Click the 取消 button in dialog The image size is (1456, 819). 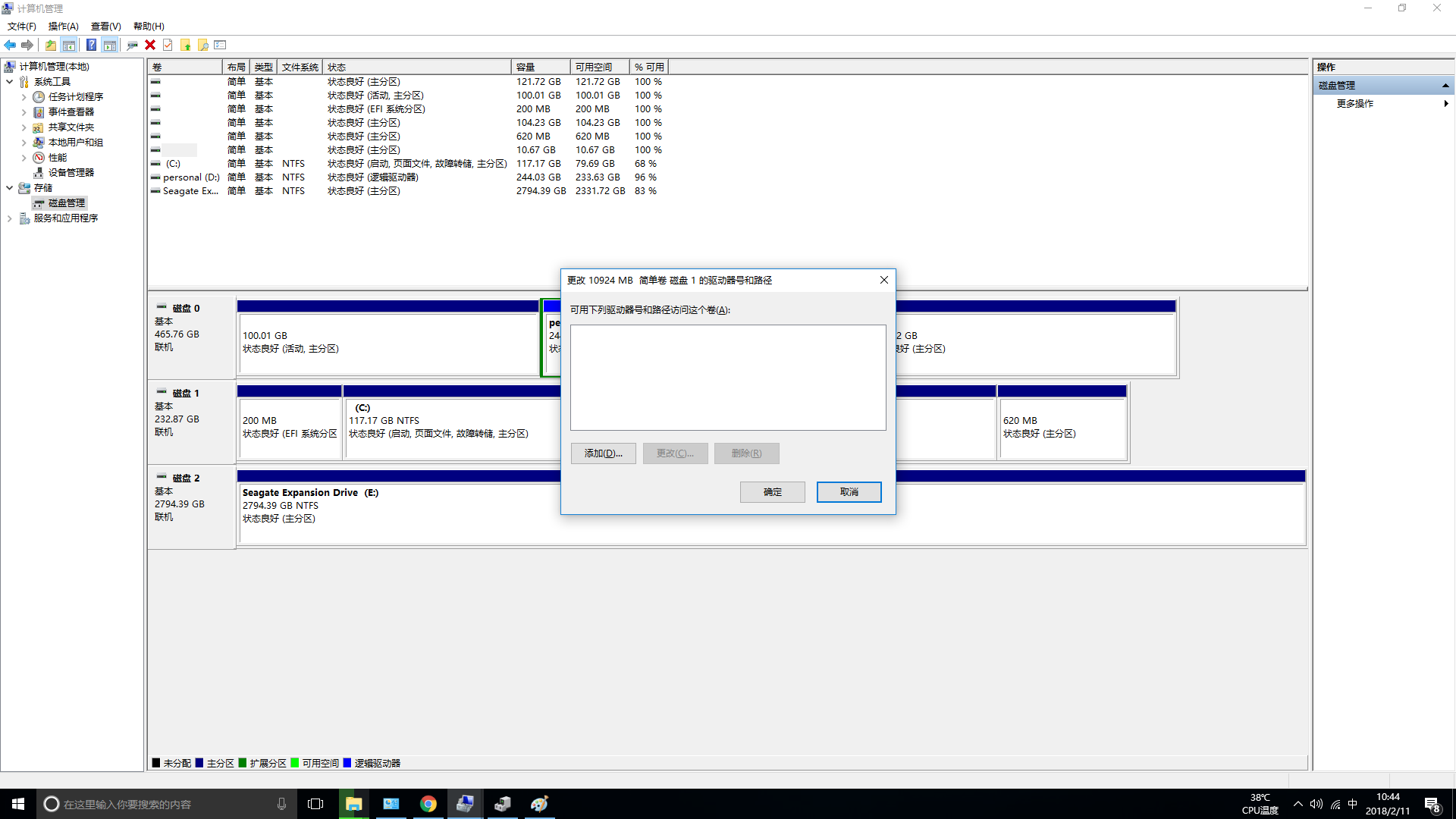pyautogui.click(x=849, y=492)
